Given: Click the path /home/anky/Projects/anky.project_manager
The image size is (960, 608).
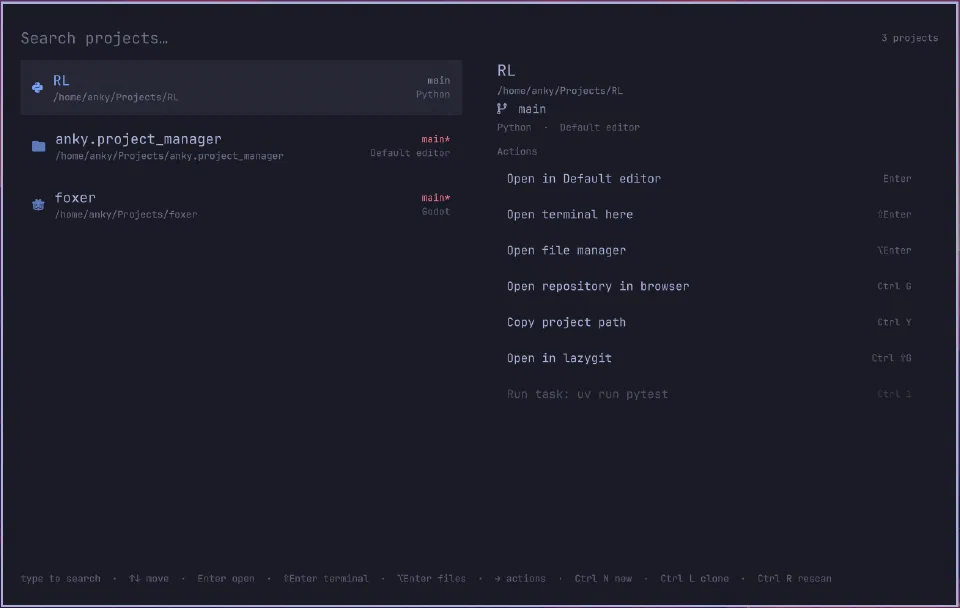Looking at the screenshot, I should pos(170,156).
